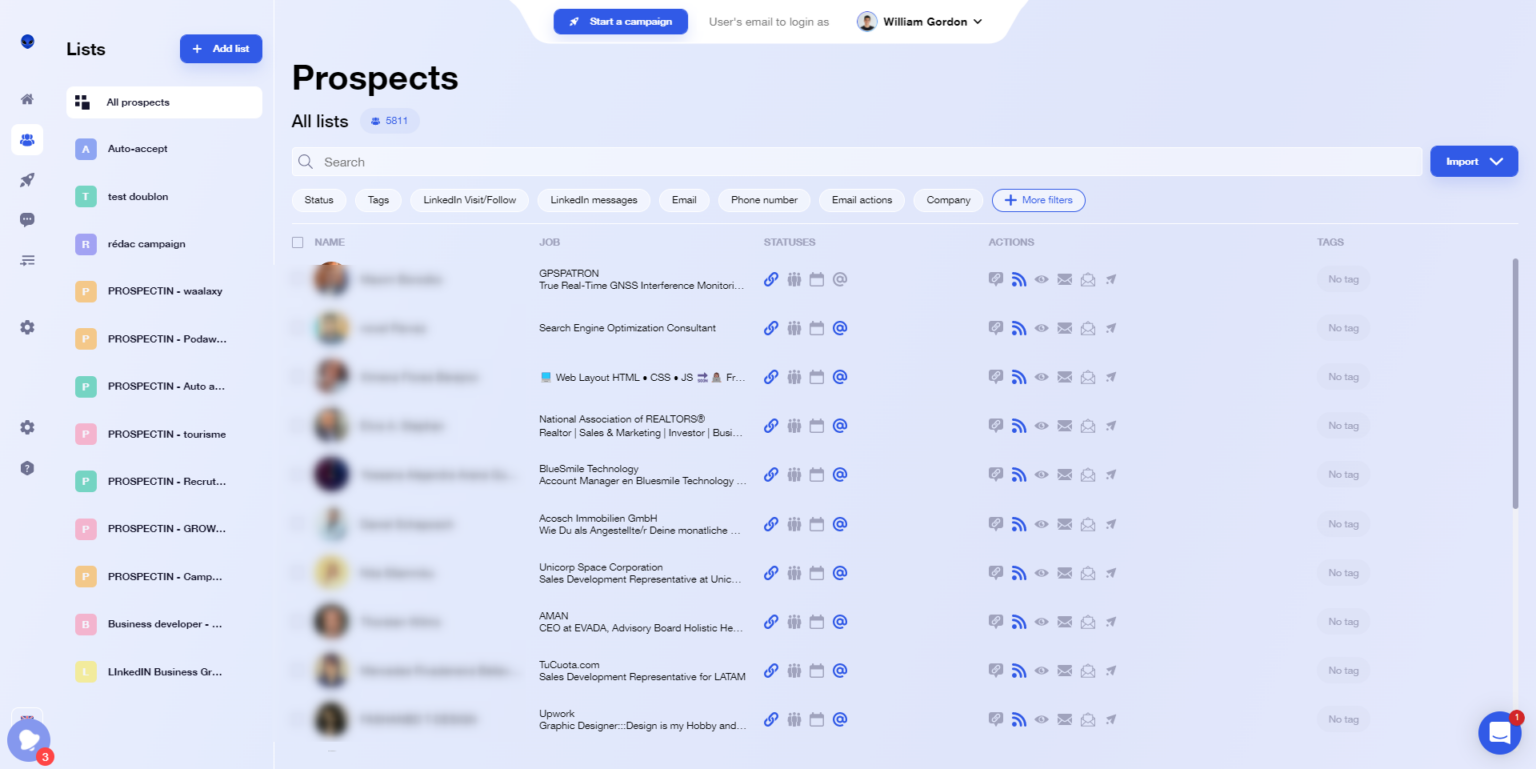This screenshot has height=769, width=1536.
Task: Toggle the select-all checkbox beside NAME header
Action: [297, 242]
